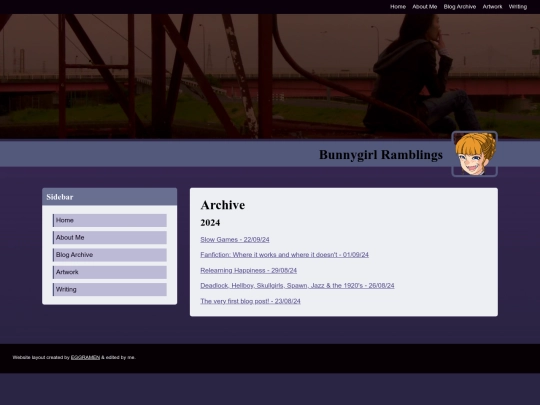This screenshot has height=405, width=540.
Task: Select Writing in the sidebar
Action: pos(110,289)
